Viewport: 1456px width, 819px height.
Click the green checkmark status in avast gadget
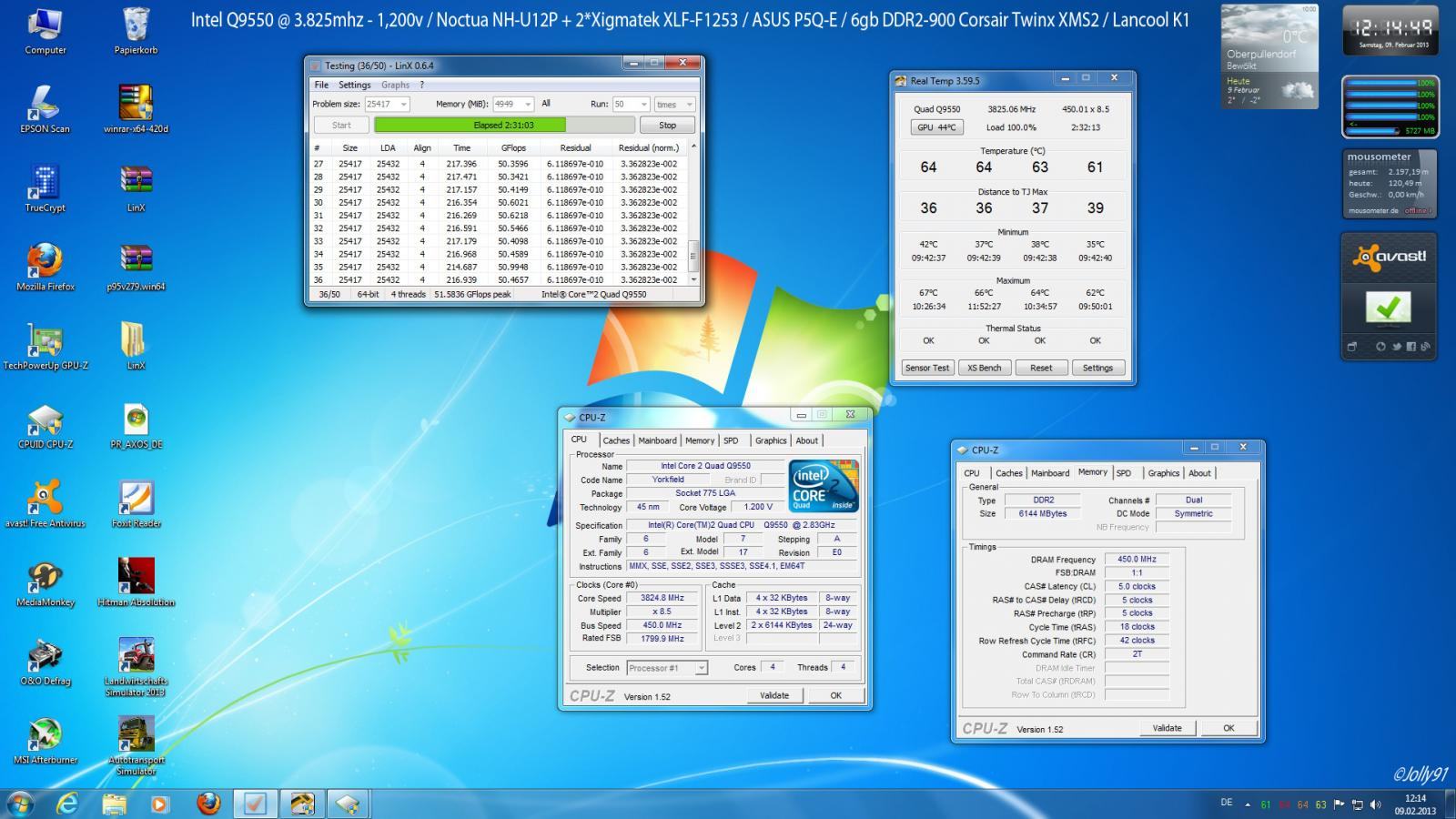pyautogui.click(x=1388, y=308)
